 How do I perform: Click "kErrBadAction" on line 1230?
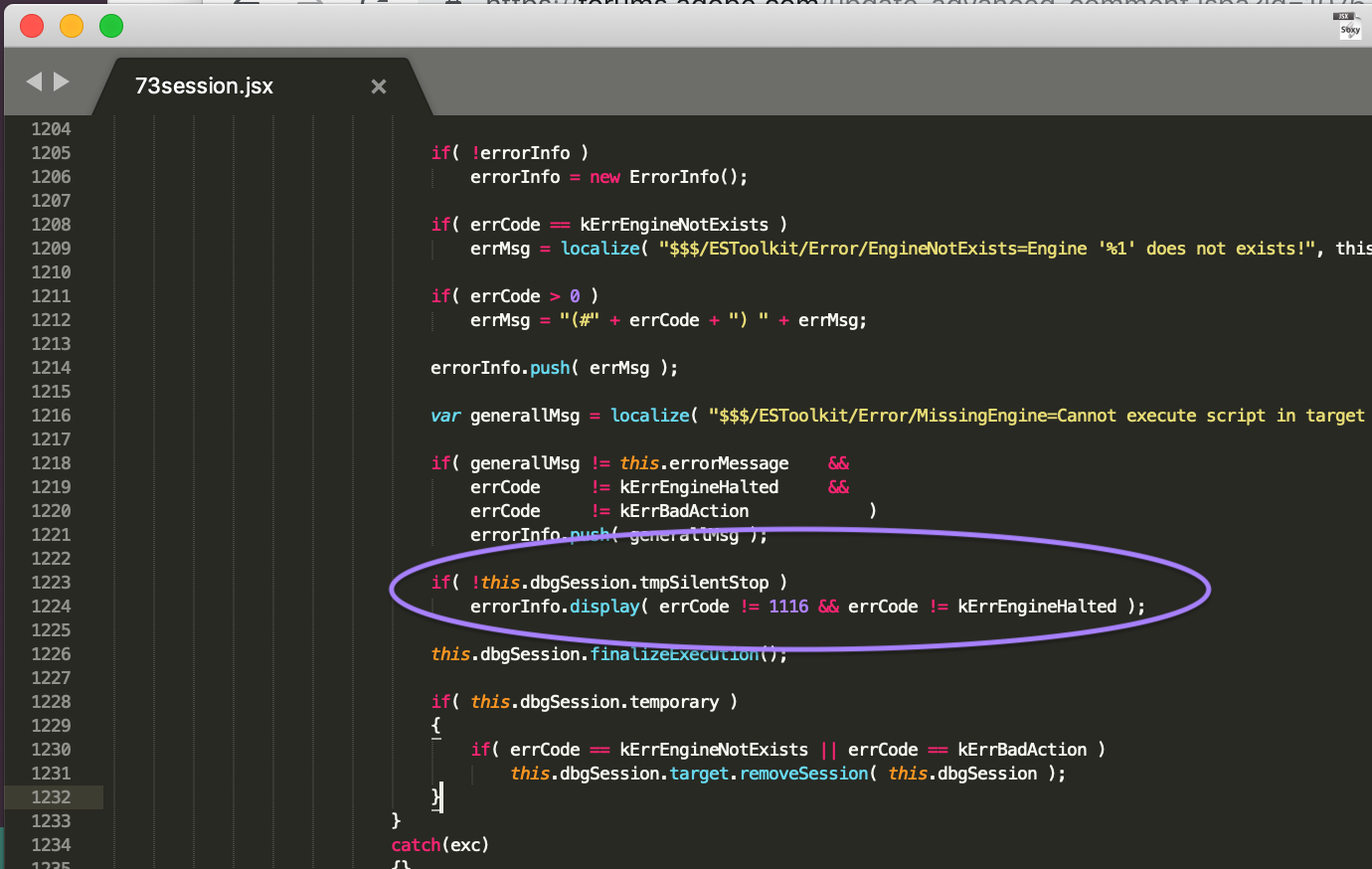pos(1022,750)
